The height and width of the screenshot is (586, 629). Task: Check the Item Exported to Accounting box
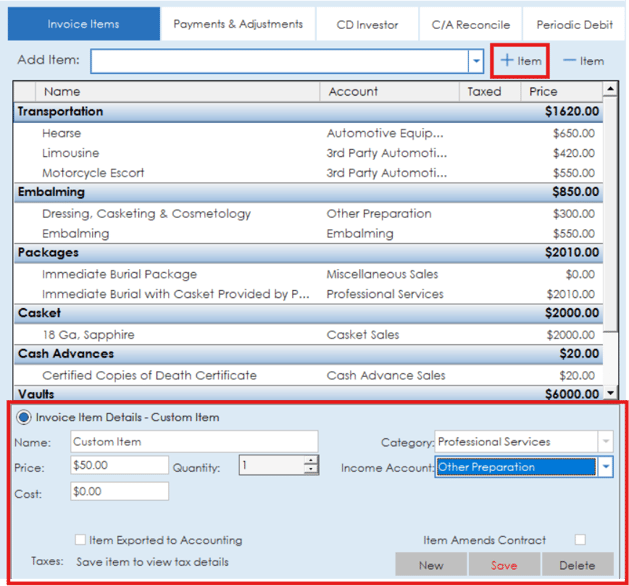click(81, 540)
